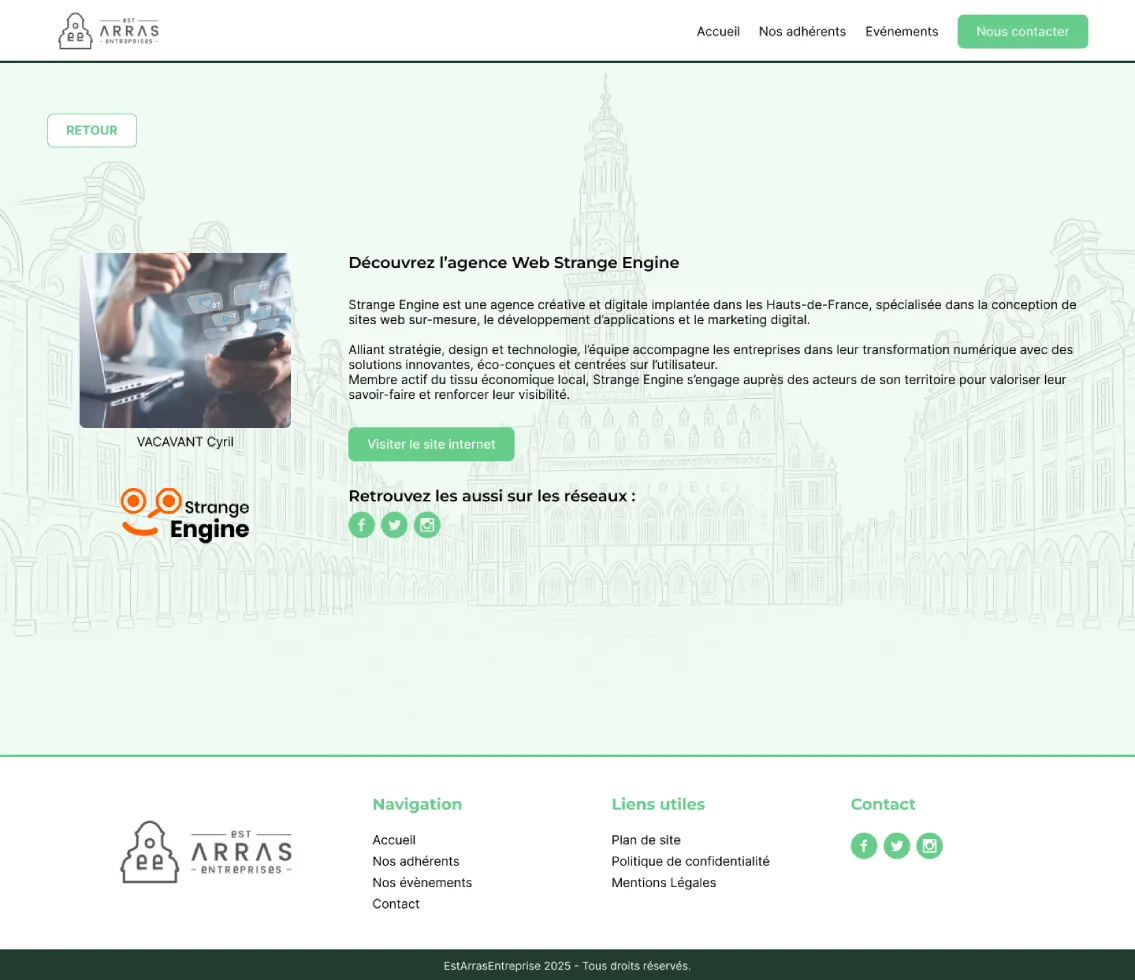Click the footer Liens utiles heading
Image resolution: width=1135 pixels, height=980 pixels.
click(658, 804)
